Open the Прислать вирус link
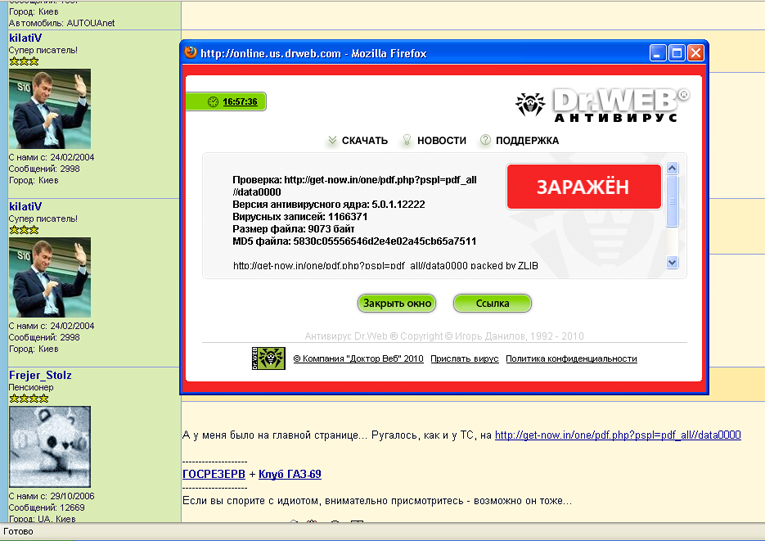This screenshot has height=541, width=765. (464, 359)
